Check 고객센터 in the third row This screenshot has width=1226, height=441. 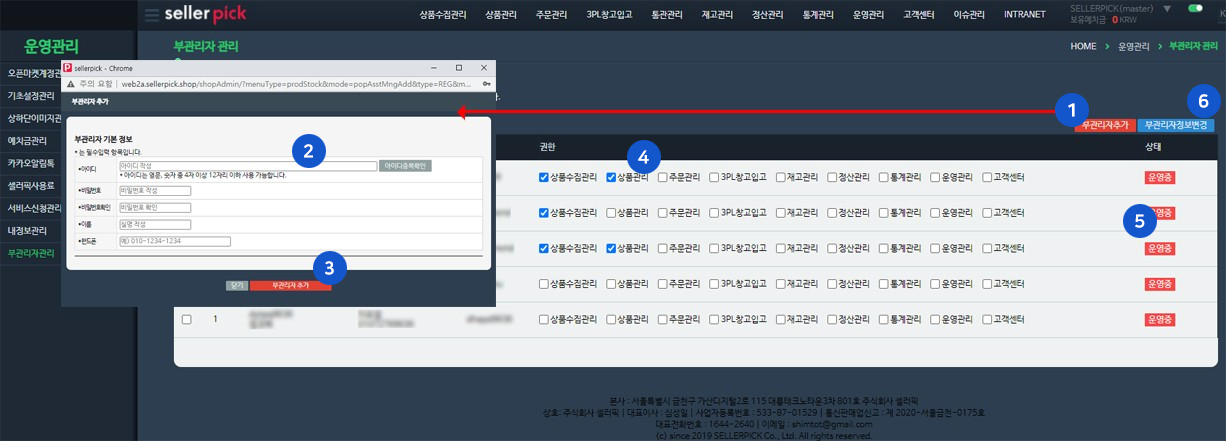click(987, 248)
